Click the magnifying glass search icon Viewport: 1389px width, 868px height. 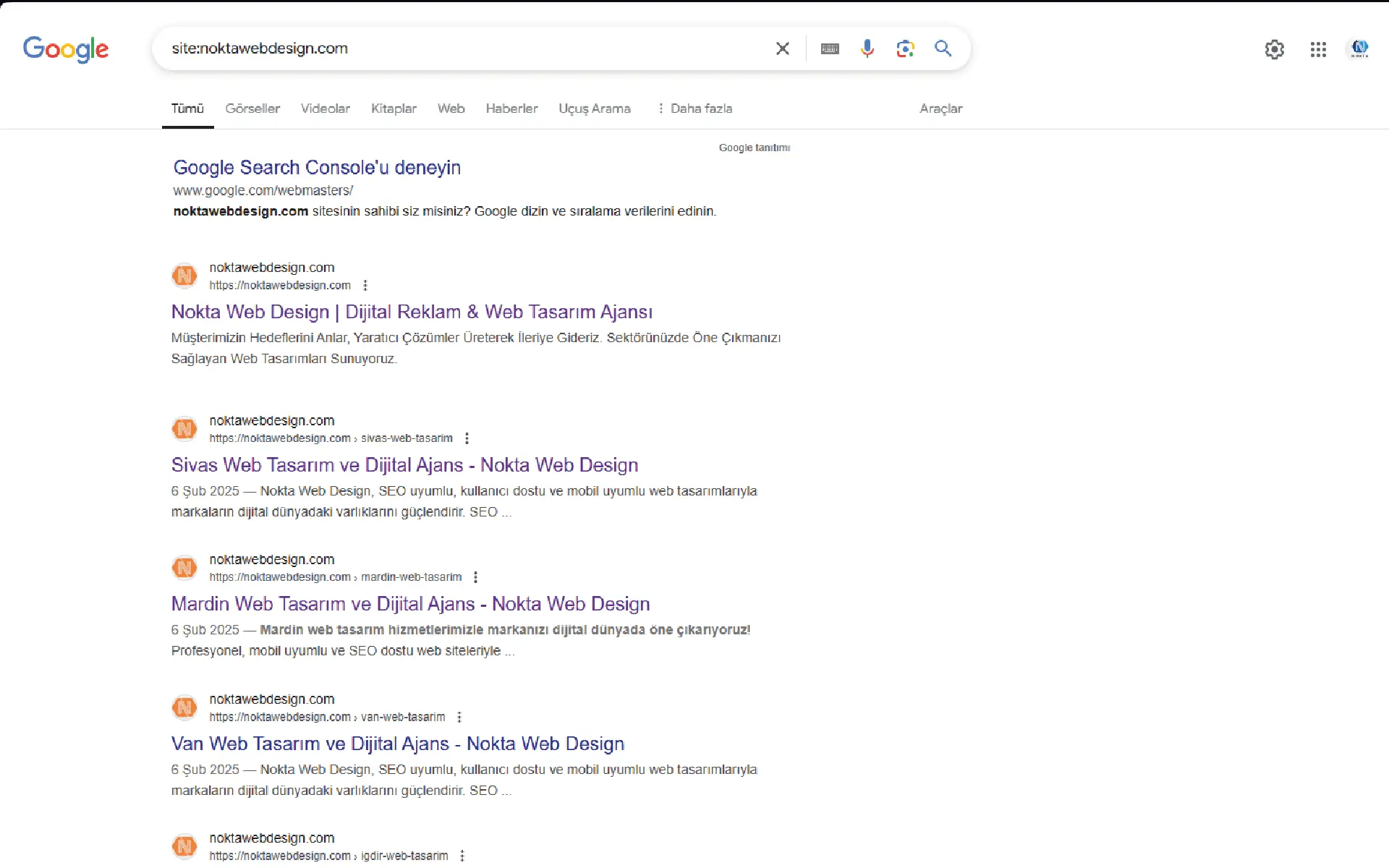point(943,48)
